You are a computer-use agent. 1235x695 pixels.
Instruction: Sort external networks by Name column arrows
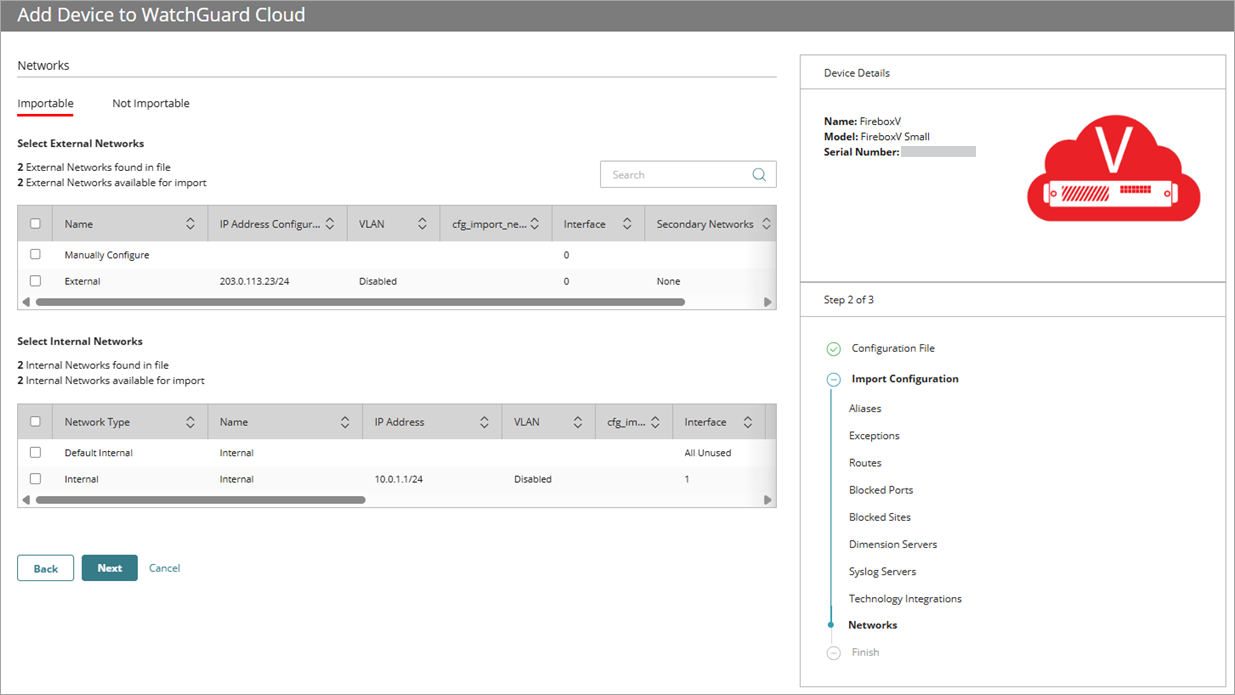(190, 224)
